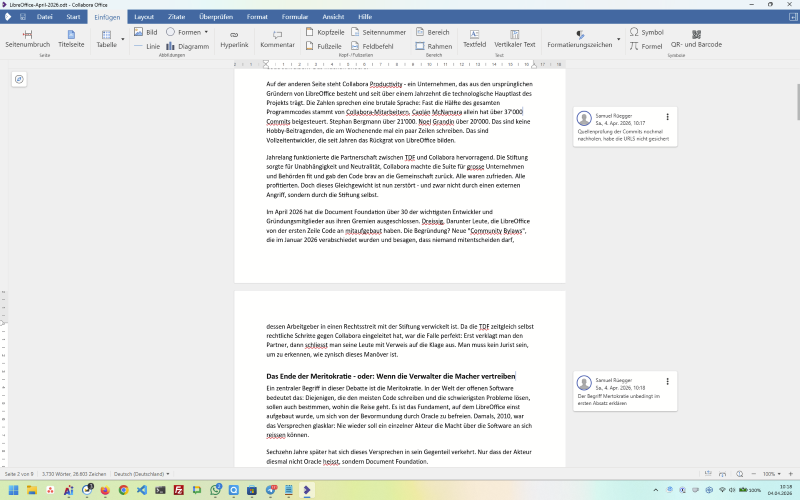800x500 pixels.
Task: Open the Überprüfen tab
Action: 216,17
